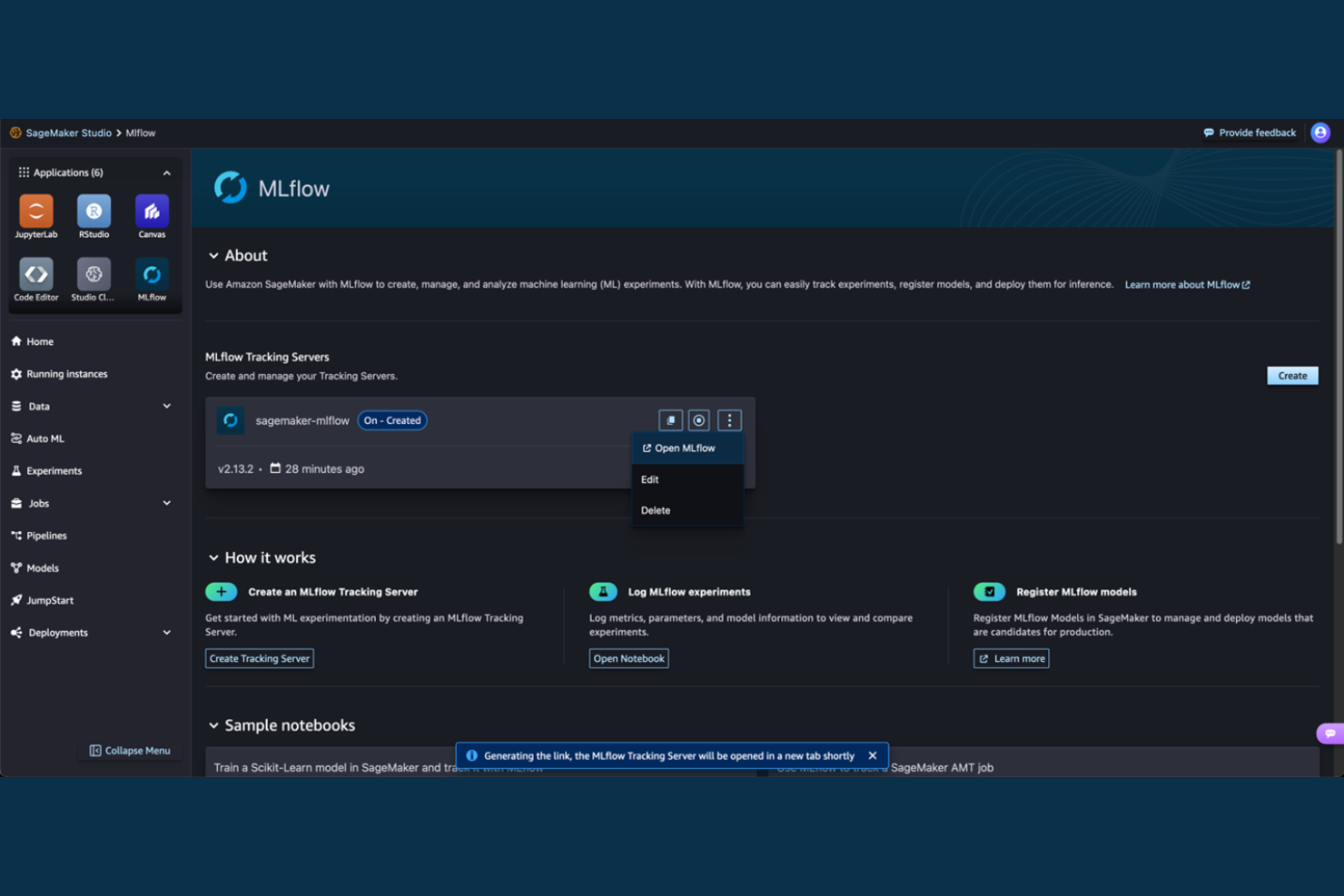
Task: Collapse the Applications (6) panel
Action: [166, 172]
